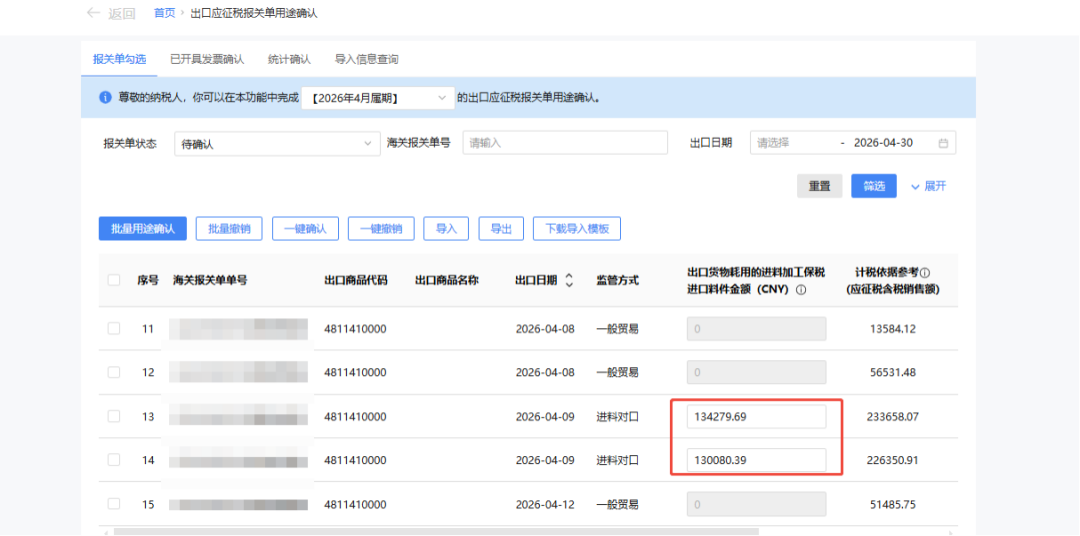Check the checkbox for row 14

point(114,460)
